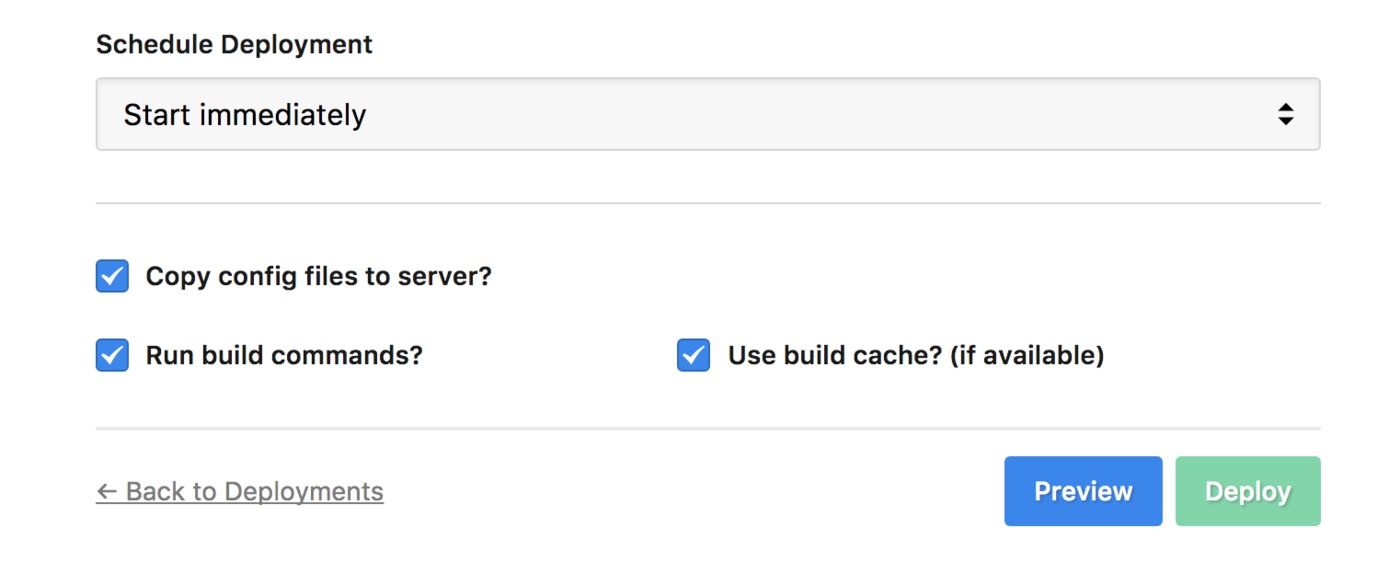The height and width of the screenshot is (574, 1400).
Task: Go back via the Back to Deployments link
Action: [x=240, y=492]
